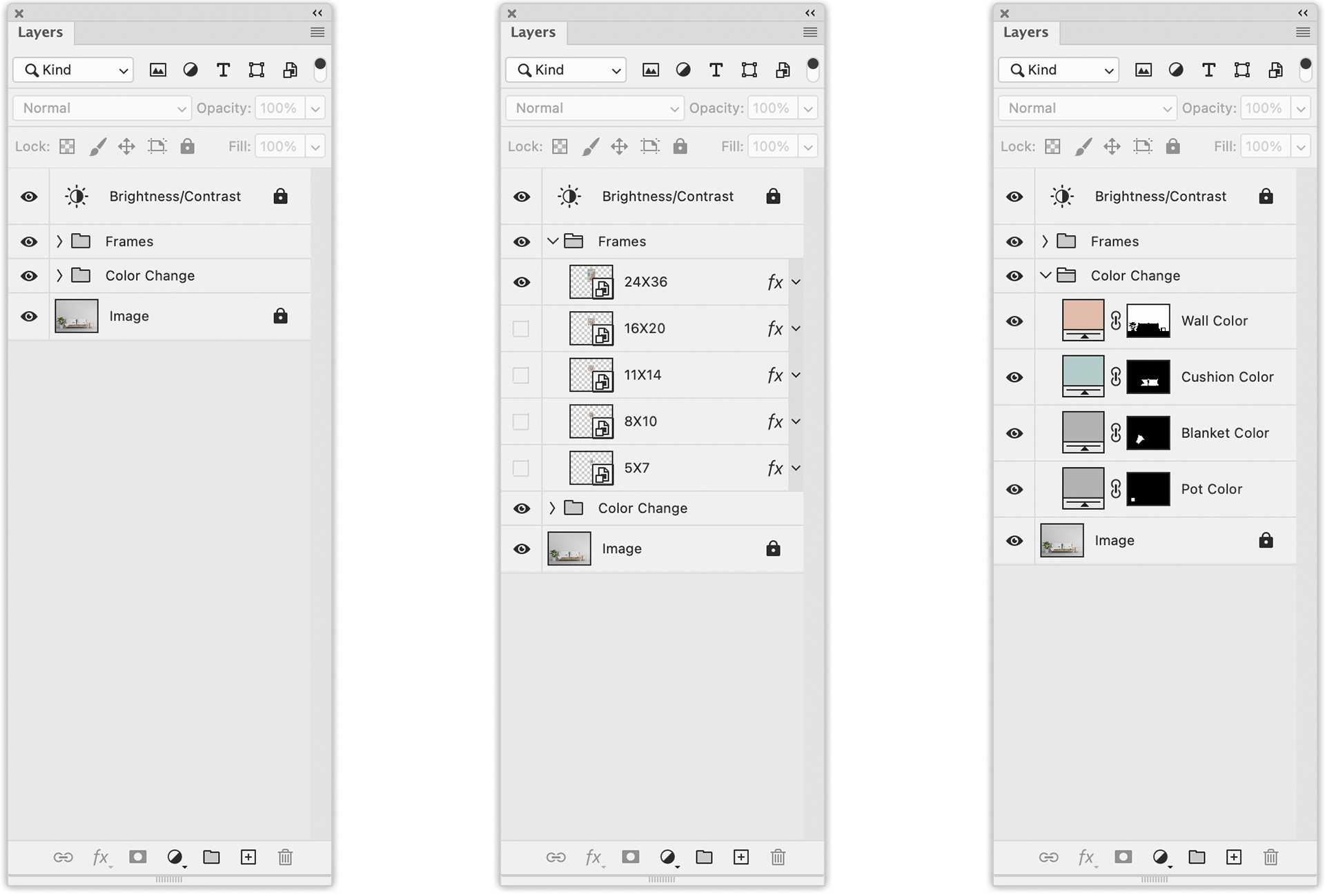Click fx indicator on 16X20 layer
The height and width of the screenshot is (896, 1325).
774,328
